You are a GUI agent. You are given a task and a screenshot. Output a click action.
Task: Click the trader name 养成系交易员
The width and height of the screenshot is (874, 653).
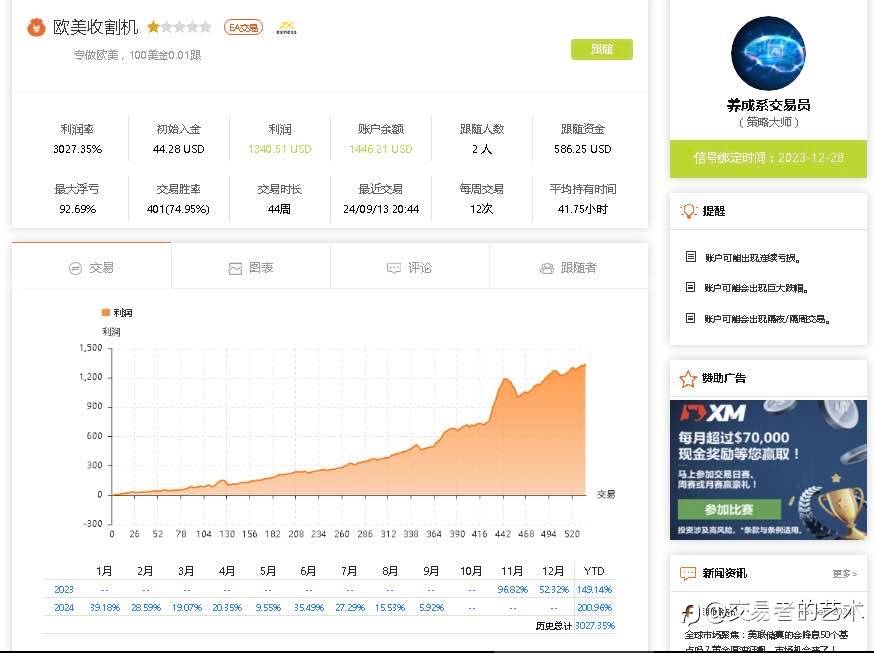(x=768, y=105)
